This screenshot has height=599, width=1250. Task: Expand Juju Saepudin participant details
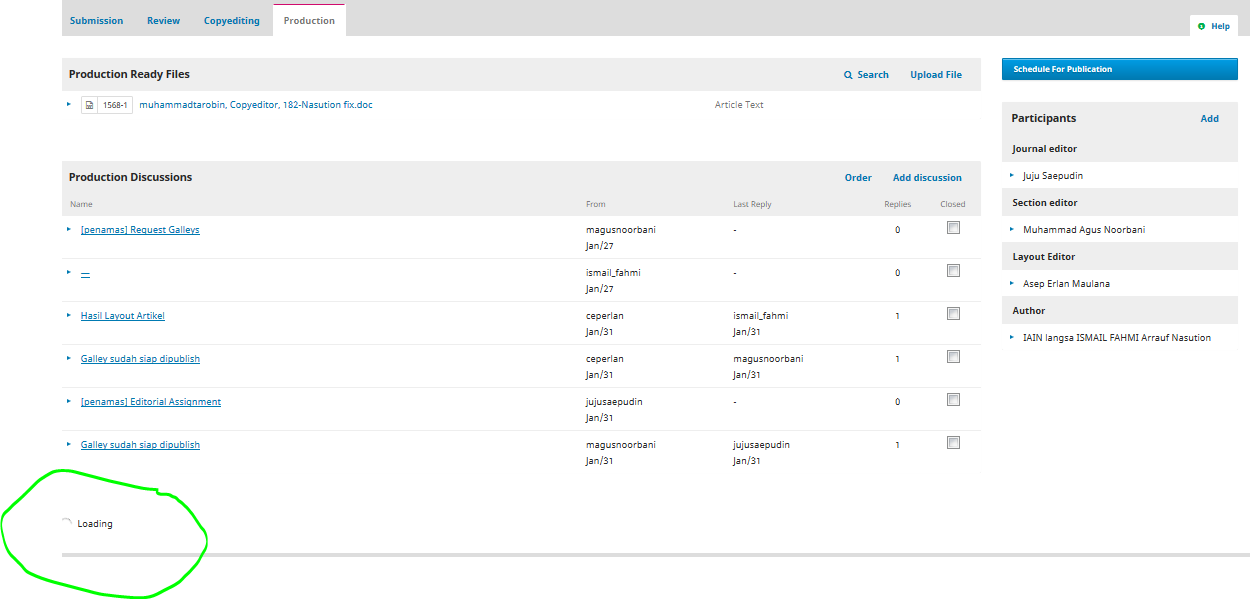[1012, 175]
